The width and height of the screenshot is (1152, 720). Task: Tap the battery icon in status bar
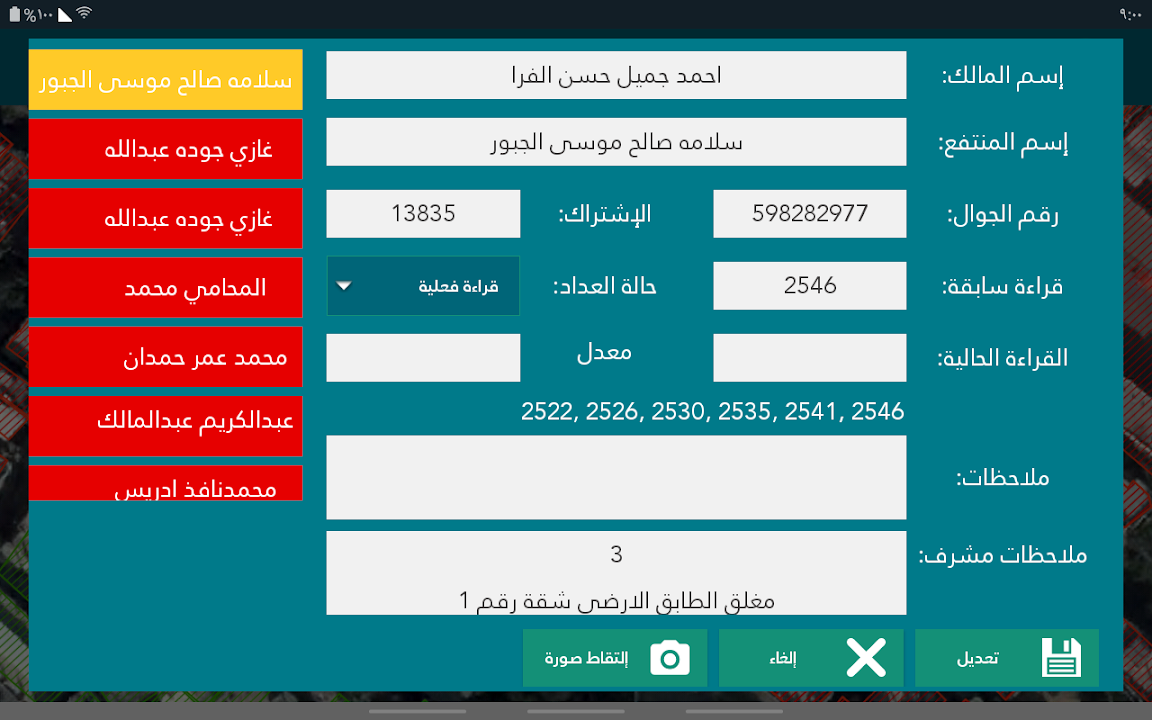click(x=12, y=14)
